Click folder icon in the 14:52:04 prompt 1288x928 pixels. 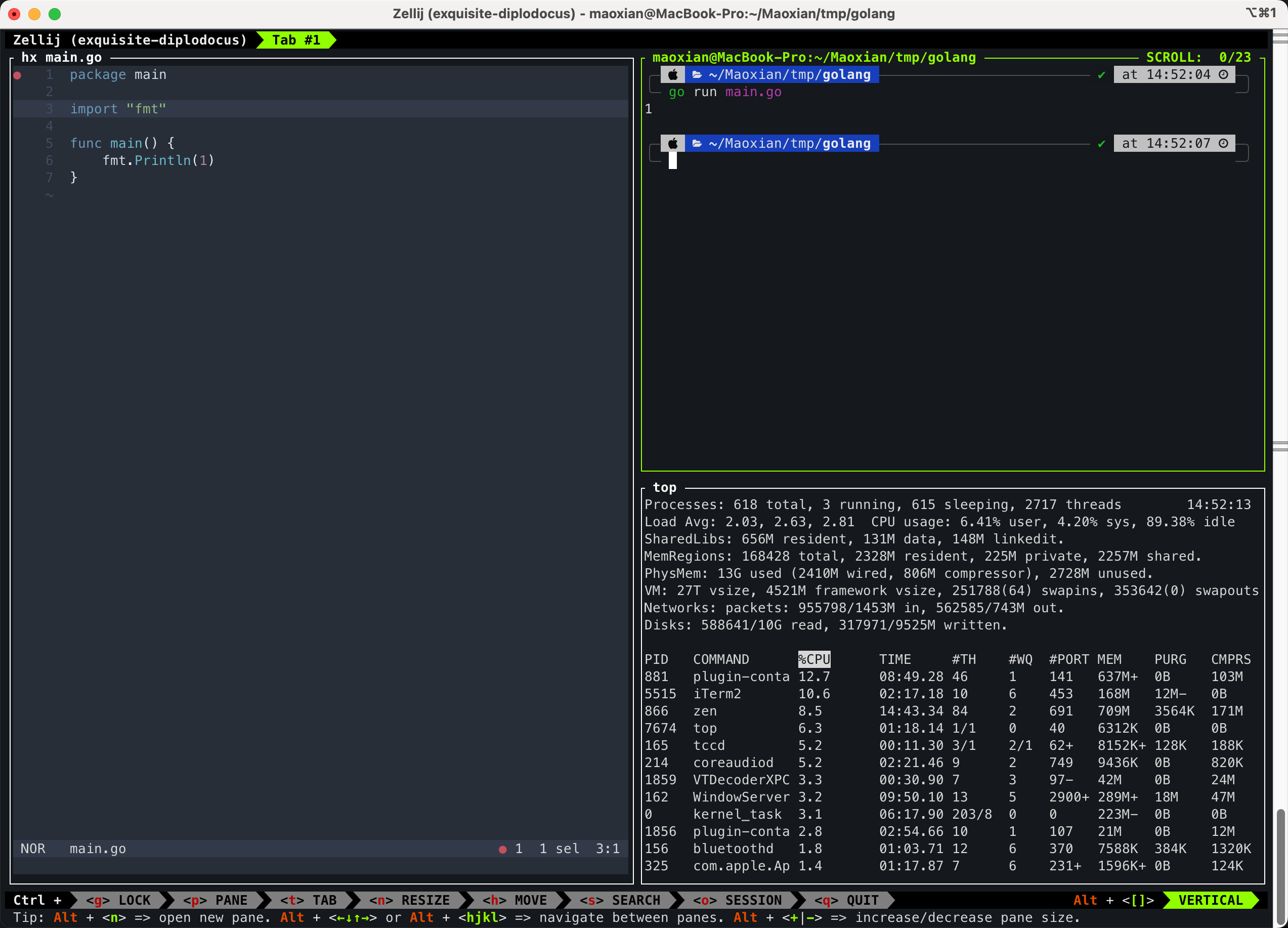point(697,74)
